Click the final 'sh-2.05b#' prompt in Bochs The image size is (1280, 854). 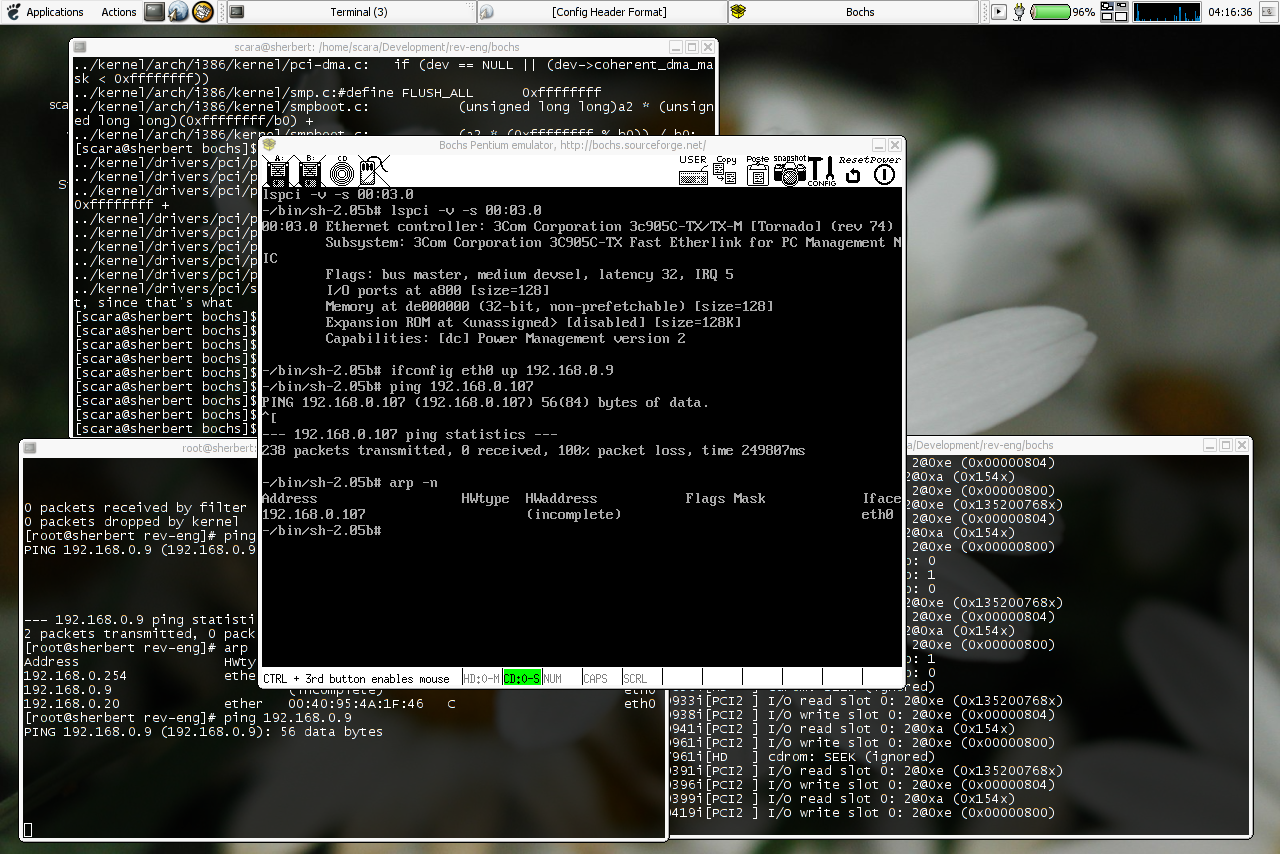click(x=320, y=530)
